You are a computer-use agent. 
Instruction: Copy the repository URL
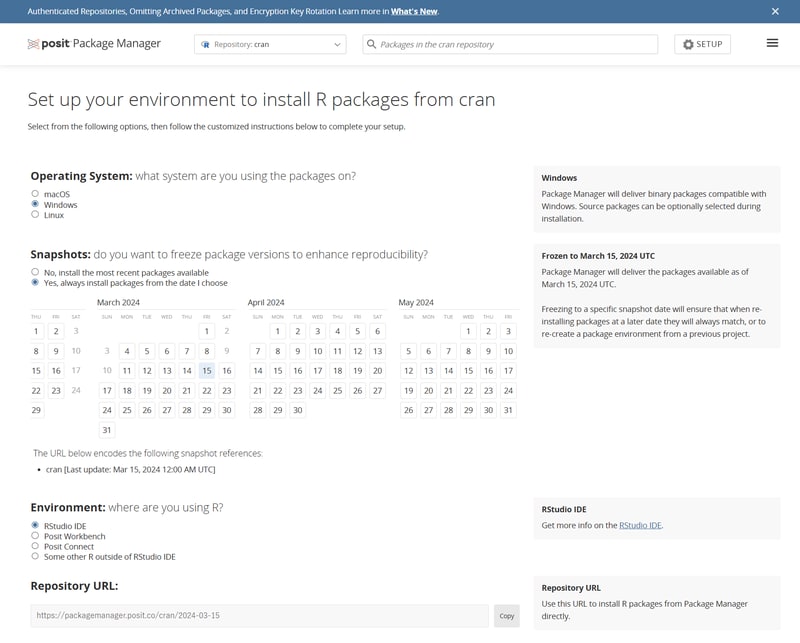tap(507, 616)
